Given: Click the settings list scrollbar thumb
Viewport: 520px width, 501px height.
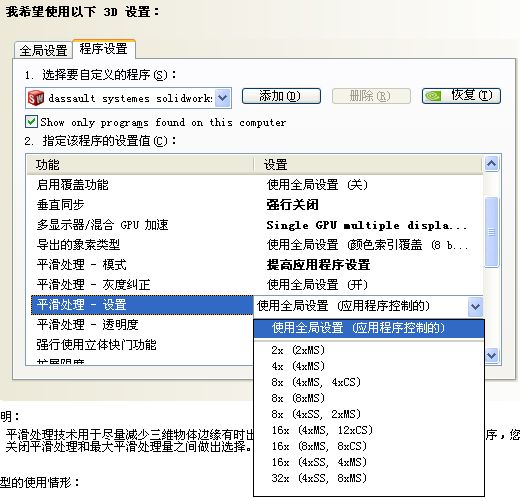Looking at the screenshot, I should pos(492,232).
